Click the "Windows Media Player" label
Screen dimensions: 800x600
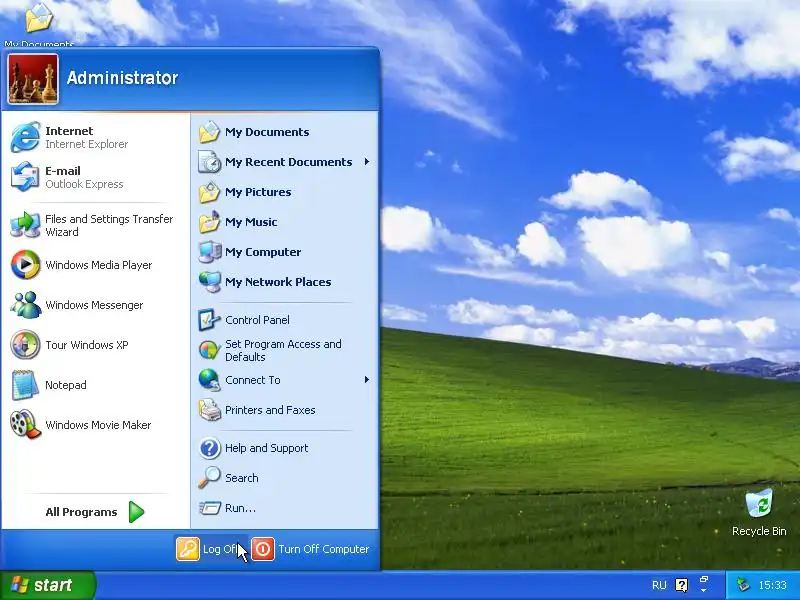point(98,265)
